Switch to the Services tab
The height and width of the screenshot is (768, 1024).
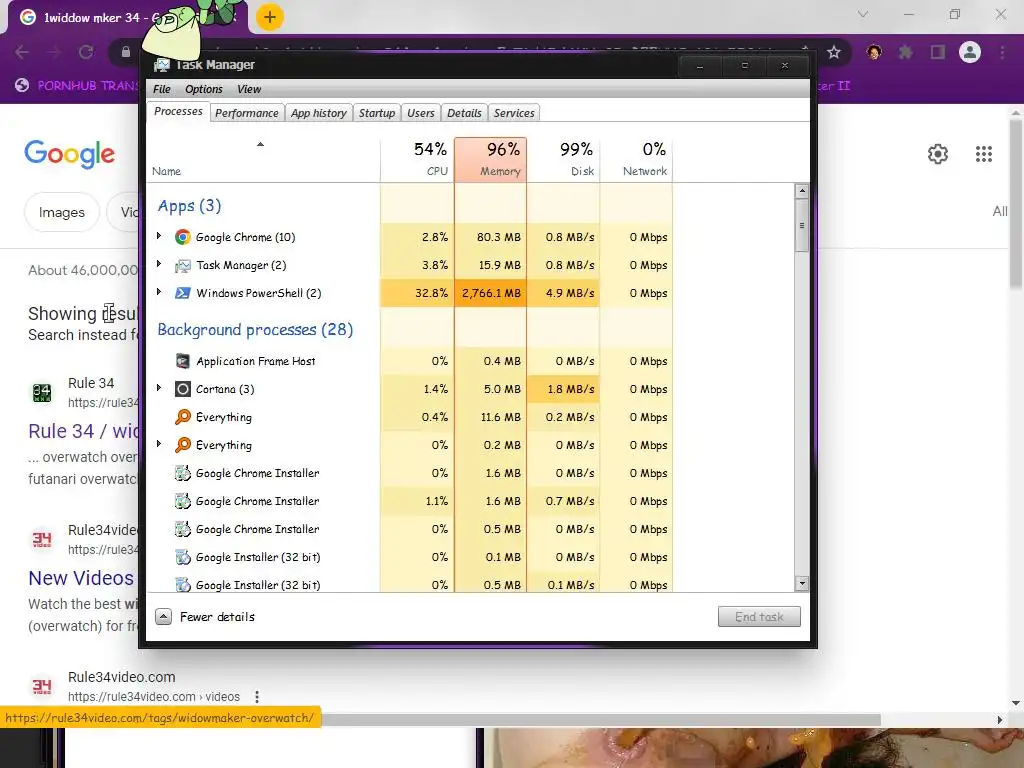point(514,113)
